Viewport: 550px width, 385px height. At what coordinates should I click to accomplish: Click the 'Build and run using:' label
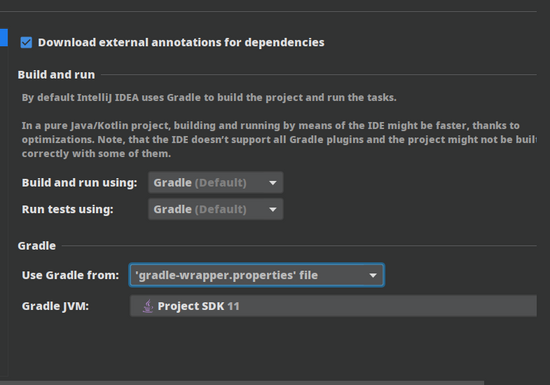(x=79, y=183)
